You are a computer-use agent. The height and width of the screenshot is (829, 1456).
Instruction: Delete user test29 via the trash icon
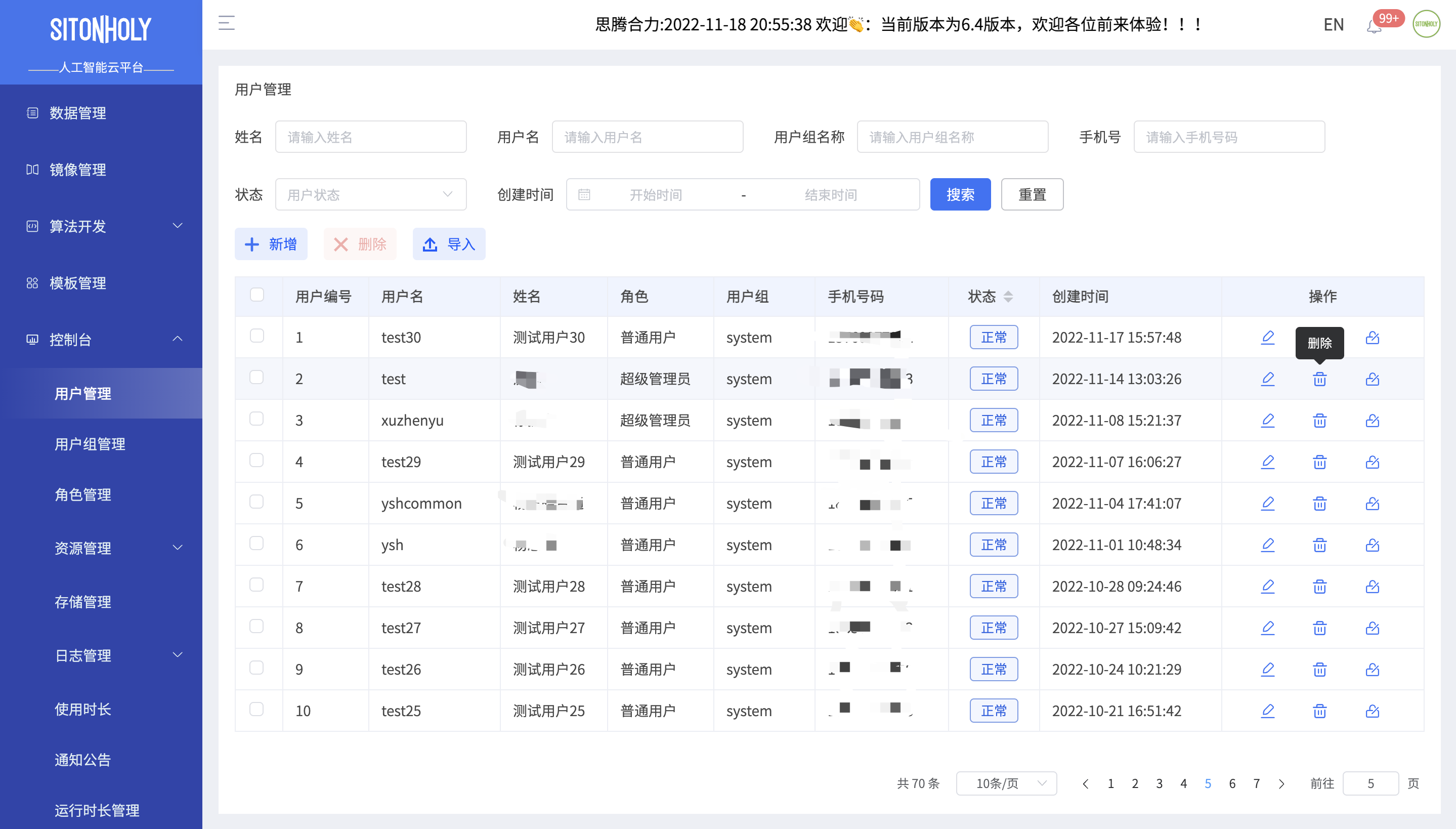(1319, 463)
